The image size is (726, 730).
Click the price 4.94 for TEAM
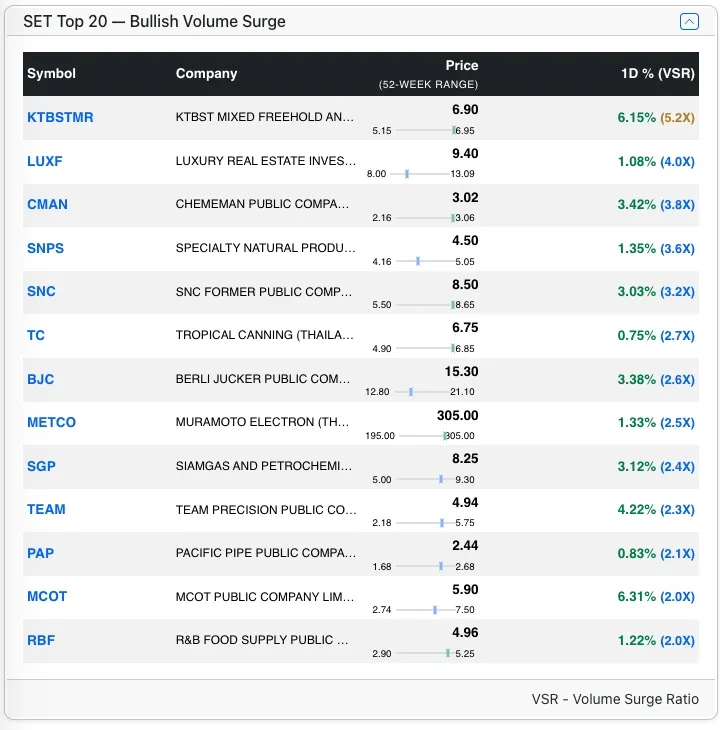click(x=465, y=502)
